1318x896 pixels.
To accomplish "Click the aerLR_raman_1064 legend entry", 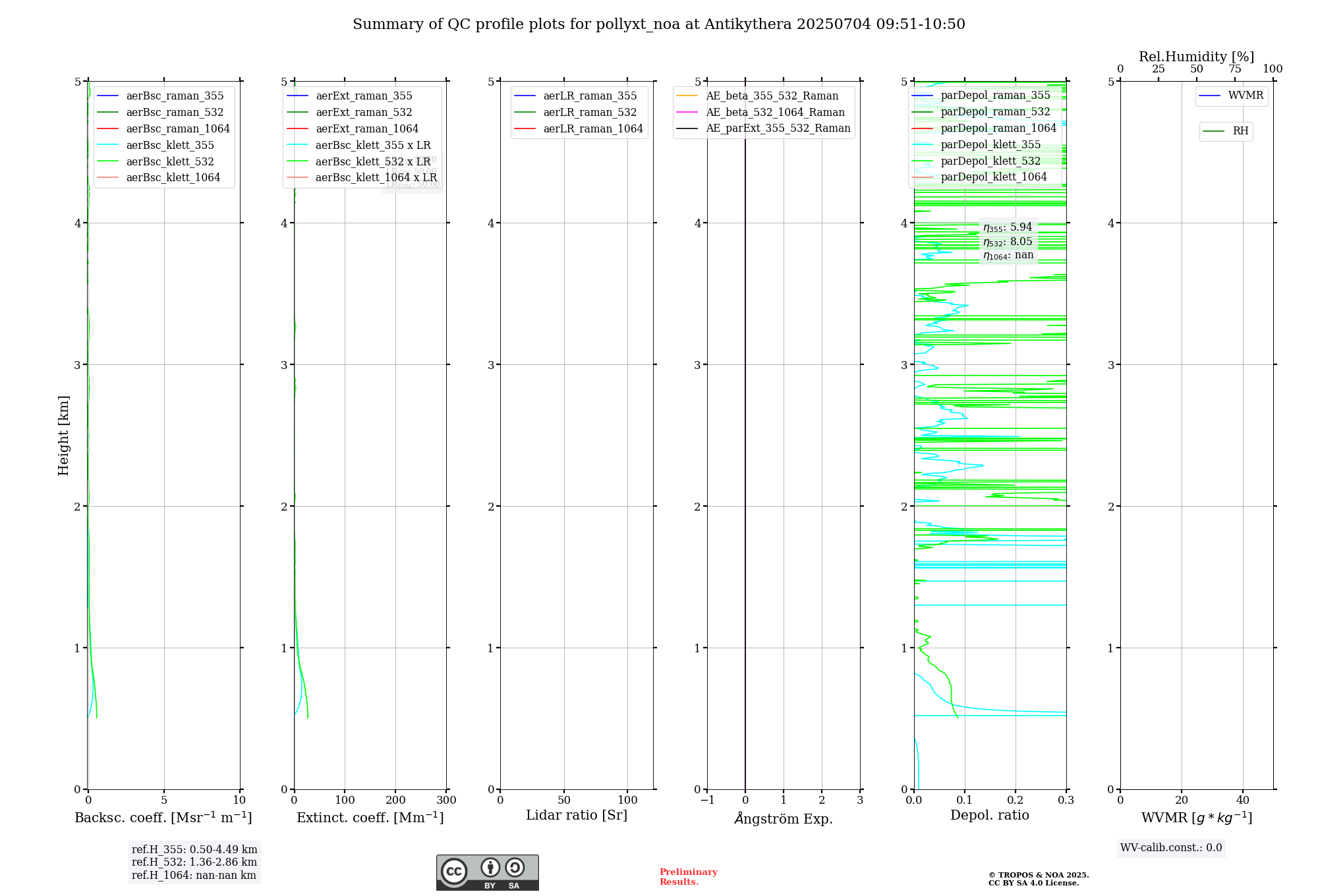I will pos(579,129).
